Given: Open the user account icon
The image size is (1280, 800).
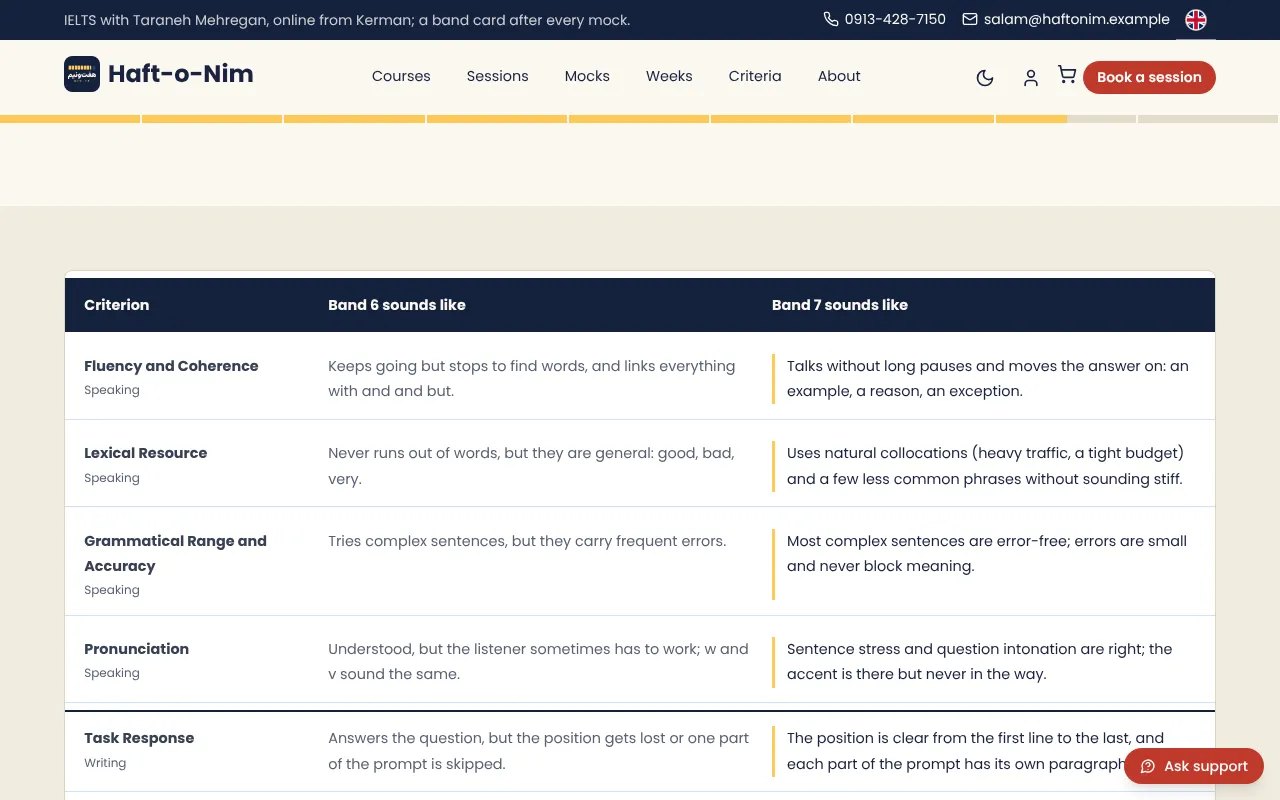Looking at the screenshot, I should (x=1030, y=77).
